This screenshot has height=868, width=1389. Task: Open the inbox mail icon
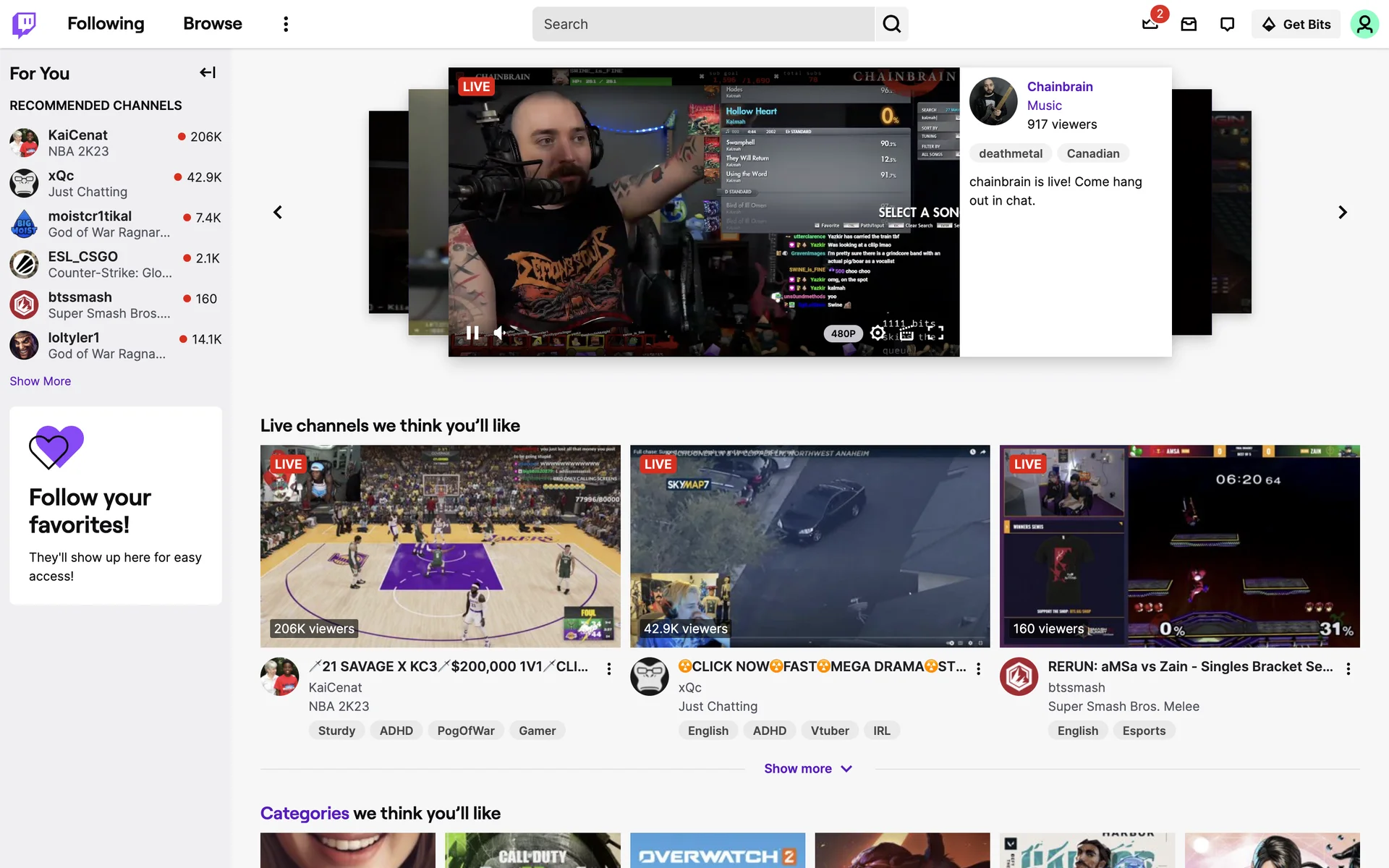coord(1189,24)
